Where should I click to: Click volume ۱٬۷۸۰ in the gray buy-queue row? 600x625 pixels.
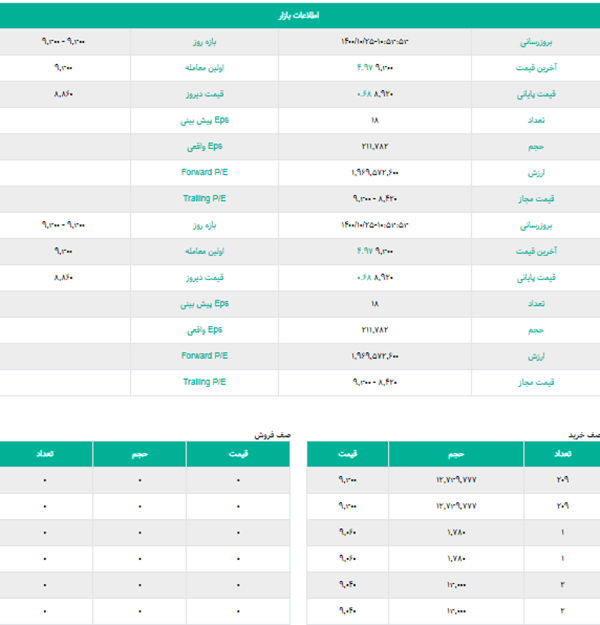[x=456, y=533]
